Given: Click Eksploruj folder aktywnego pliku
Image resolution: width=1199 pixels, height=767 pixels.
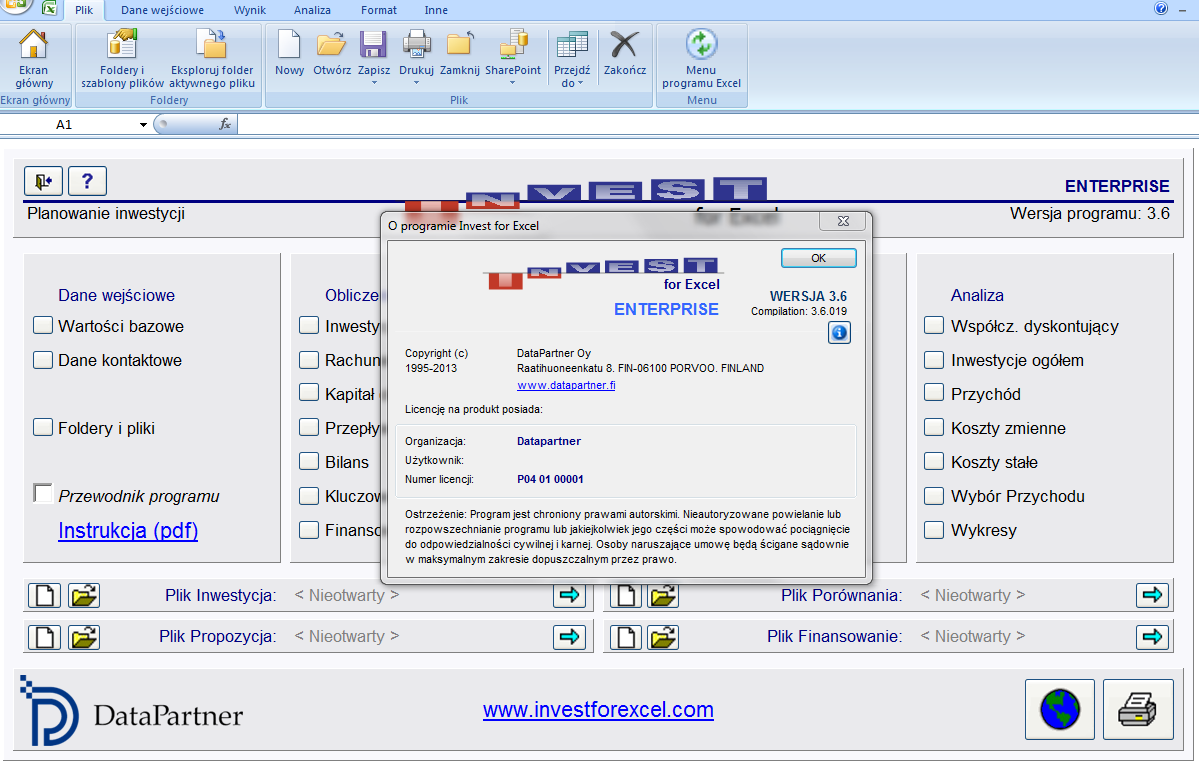Looking at the screenshot, I should (212, 58).
